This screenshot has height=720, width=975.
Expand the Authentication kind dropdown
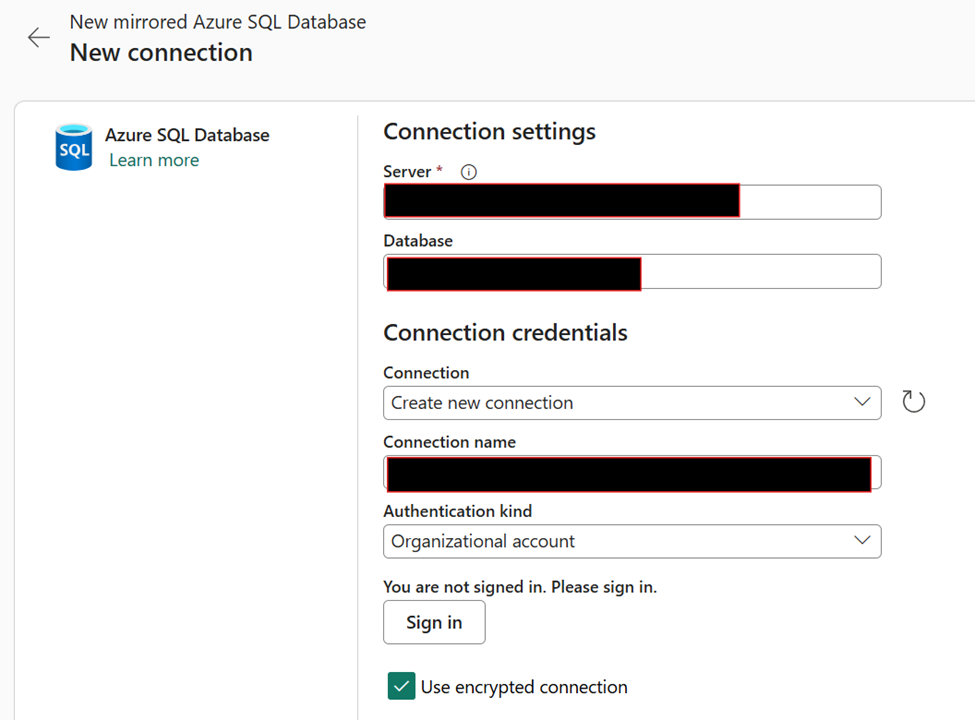[x=632, y=542]
